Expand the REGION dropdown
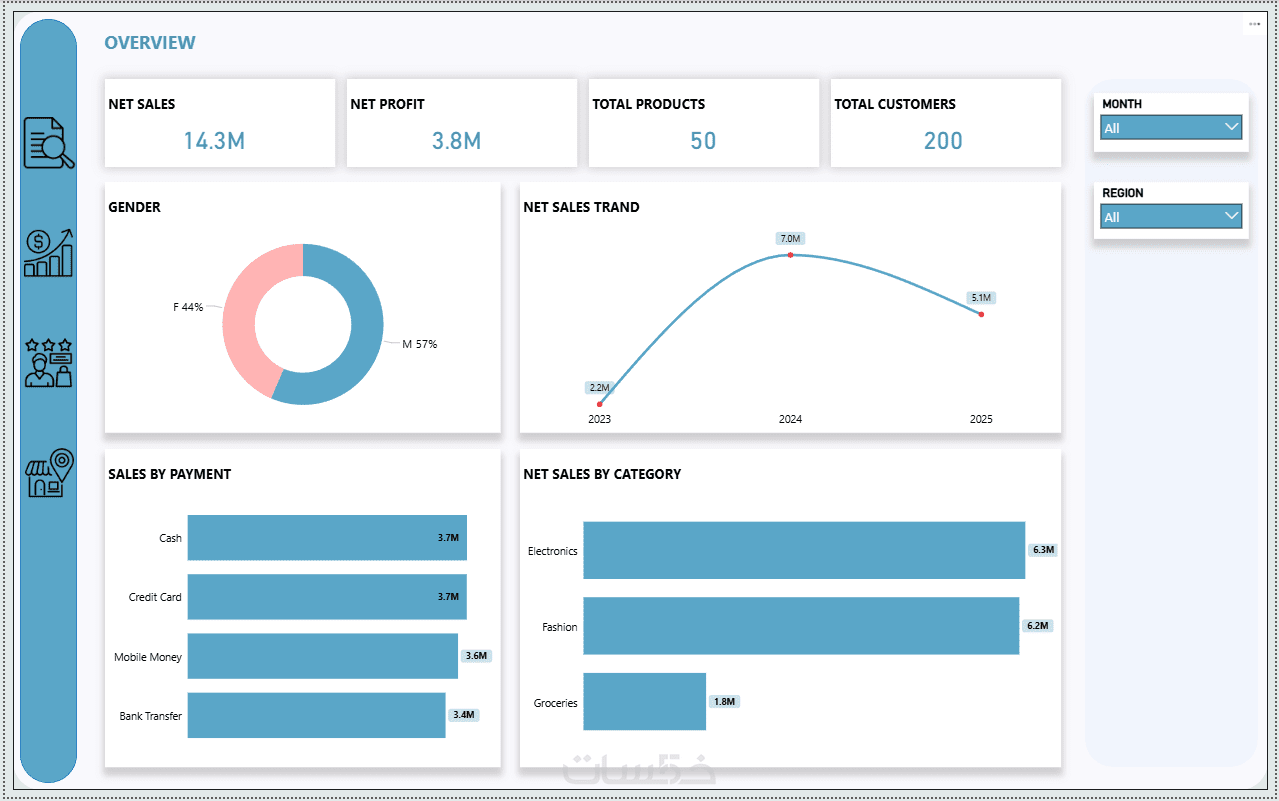Screen dimensions: 1279x801 click(x=1171, y=217)
